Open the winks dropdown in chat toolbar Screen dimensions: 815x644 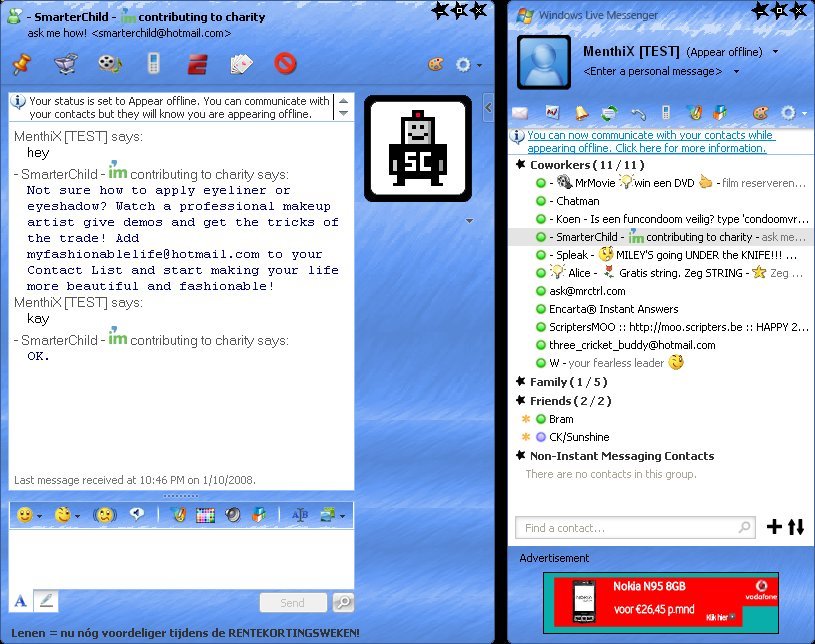pos(68,515)
